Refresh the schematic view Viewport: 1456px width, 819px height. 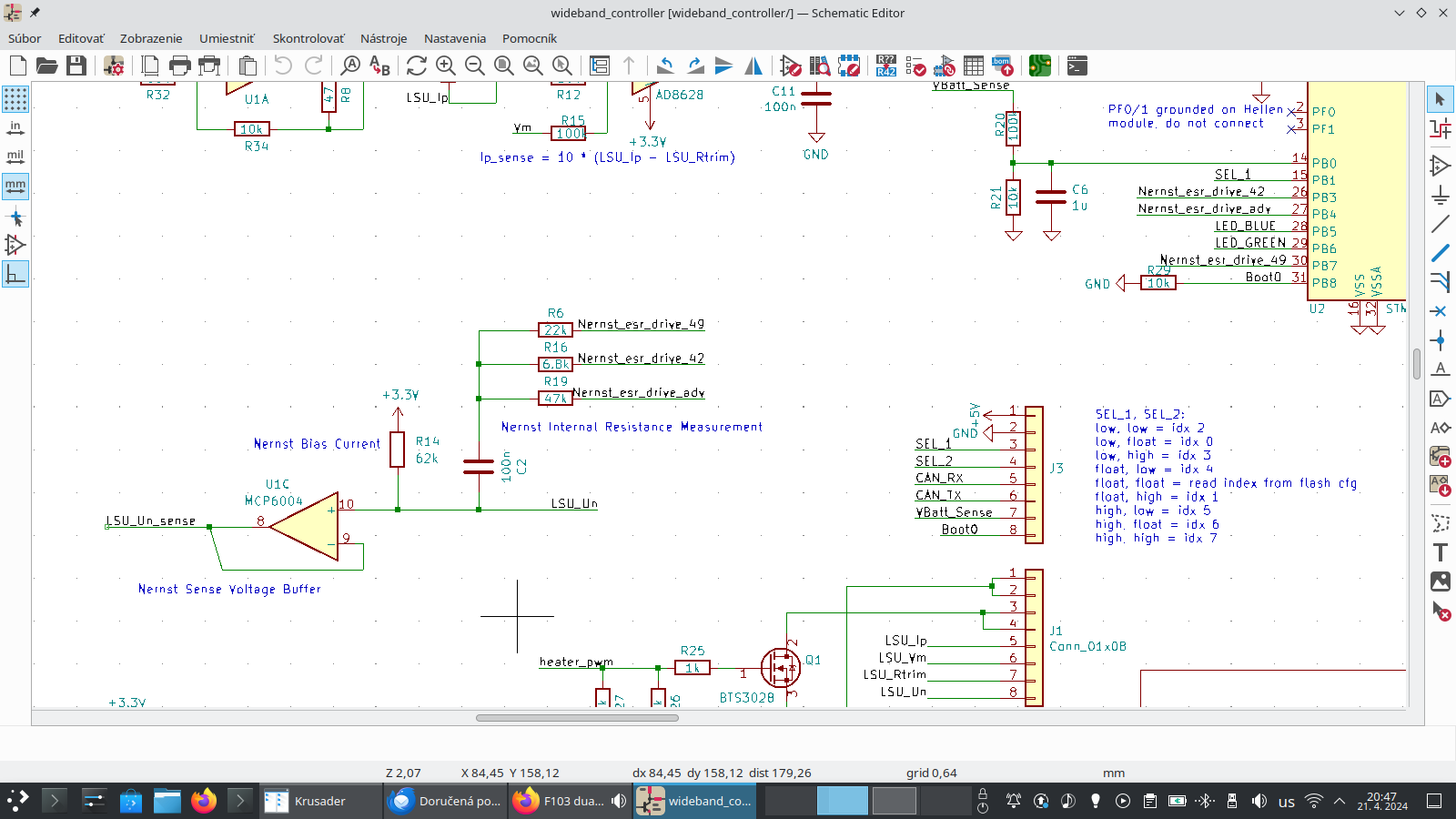click(x=417, y=66)
